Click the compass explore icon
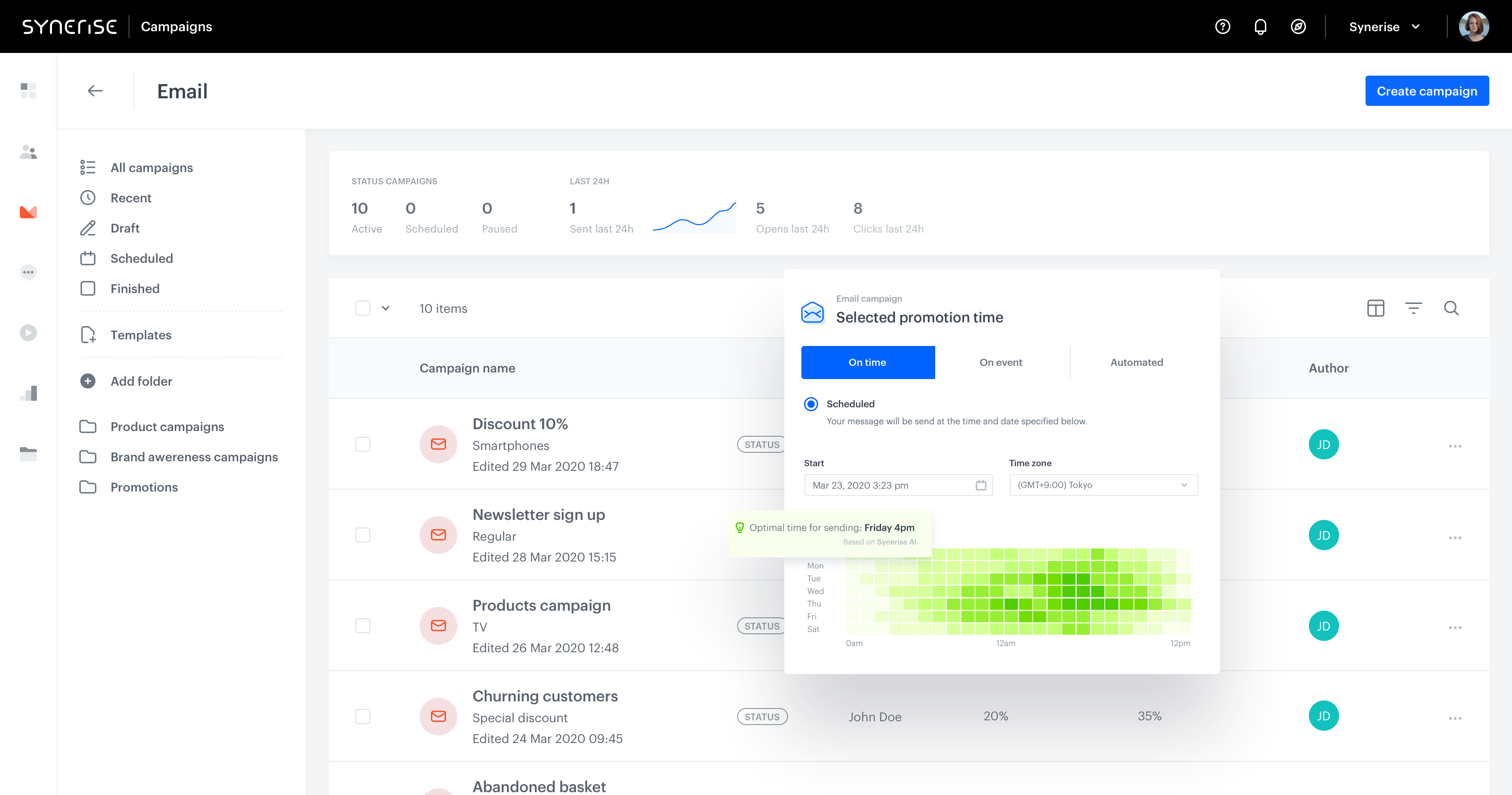The width and height of the screenshot is (1512, 795). pyautogui.click(x=1298, y=26)
